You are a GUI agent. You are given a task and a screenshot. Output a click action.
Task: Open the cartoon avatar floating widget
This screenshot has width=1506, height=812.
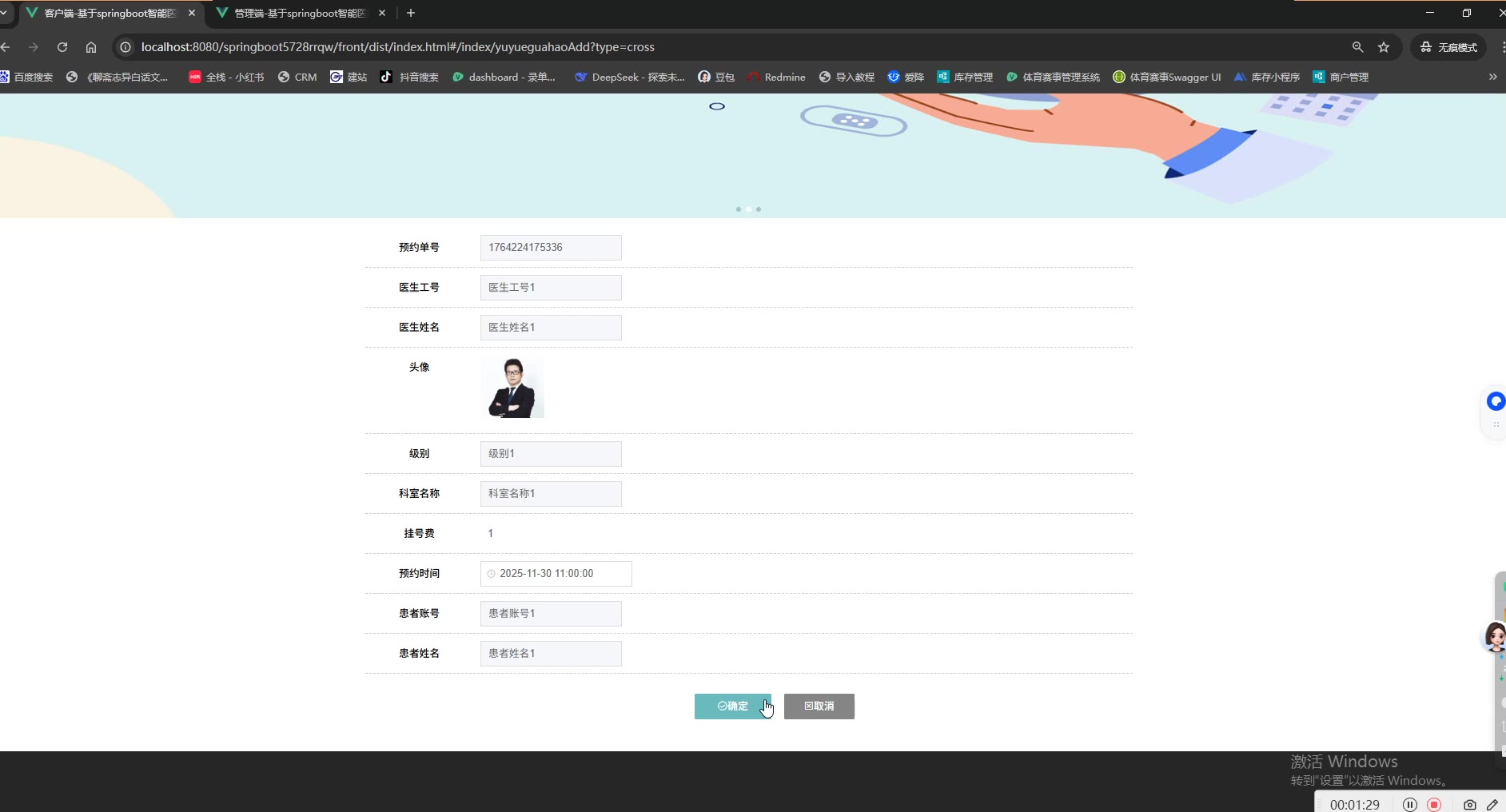pos(1495,637)
